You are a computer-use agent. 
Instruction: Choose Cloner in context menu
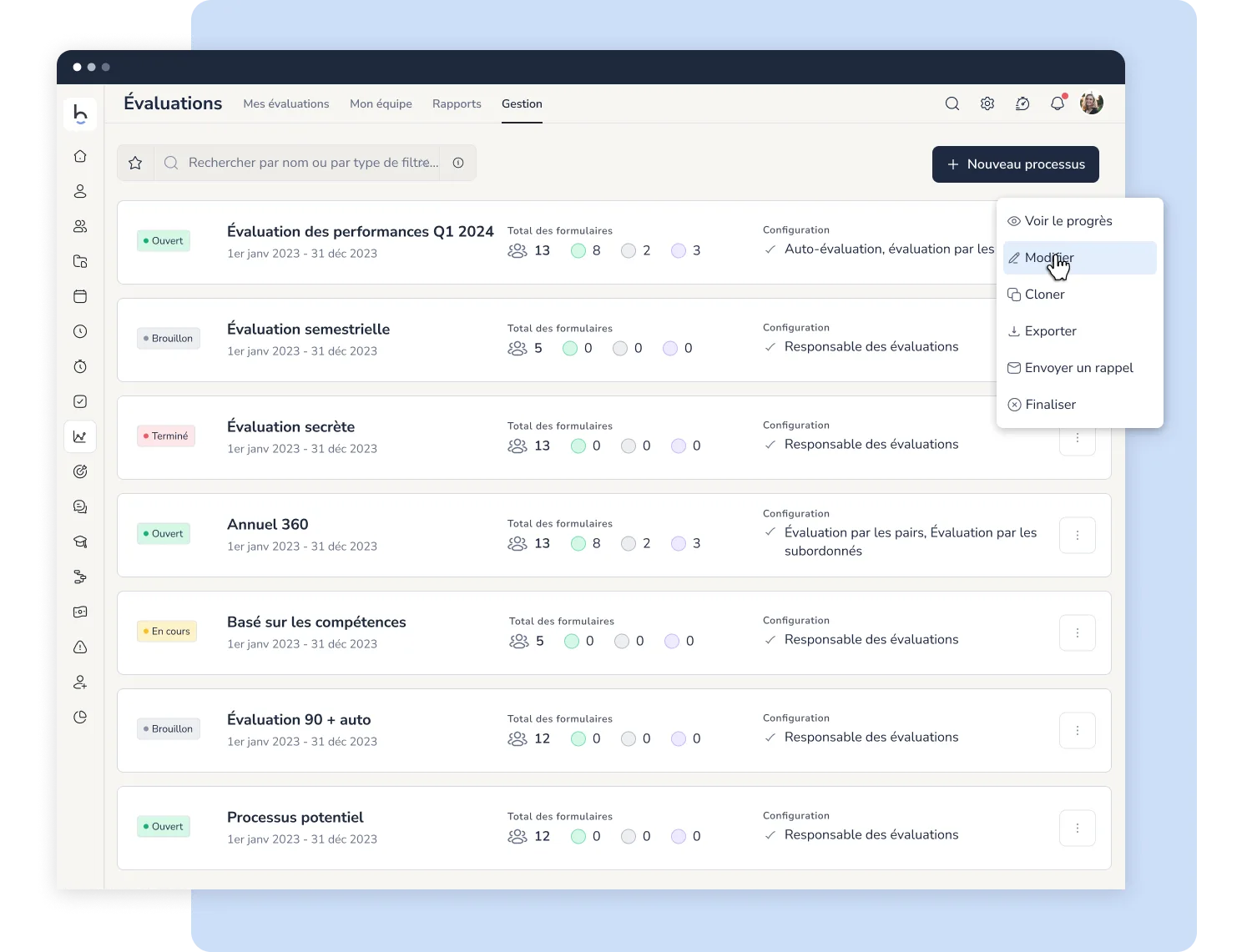(x=1080, y=295)
